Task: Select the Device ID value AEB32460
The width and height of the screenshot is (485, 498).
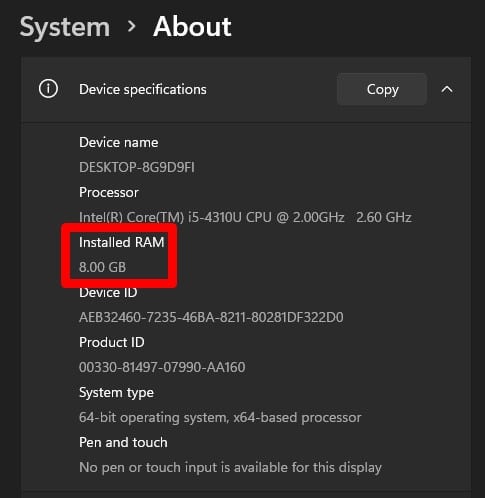Action: click(x=211, y=317)
